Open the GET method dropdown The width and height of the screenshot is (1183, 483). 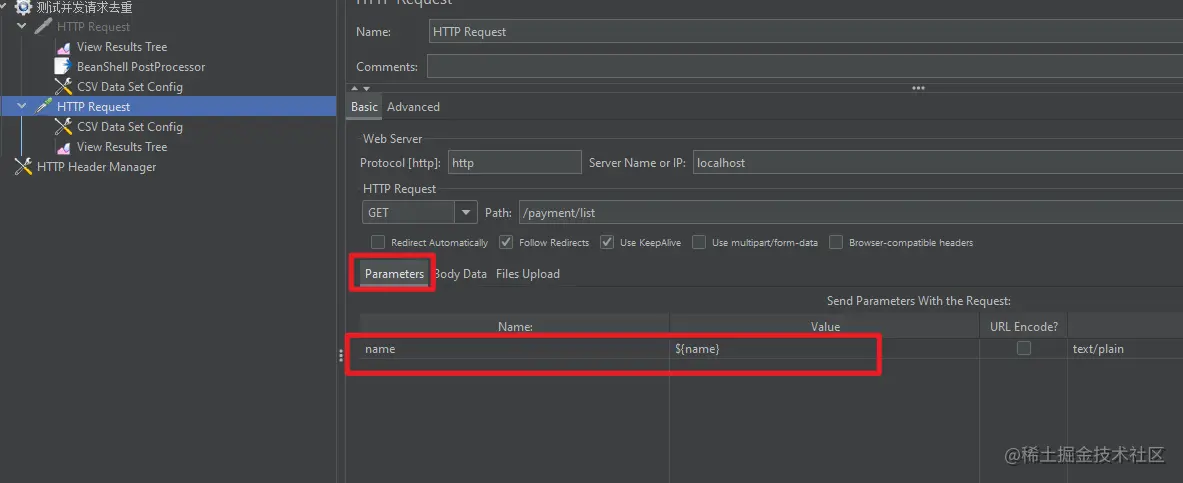[x=466, y=213]
